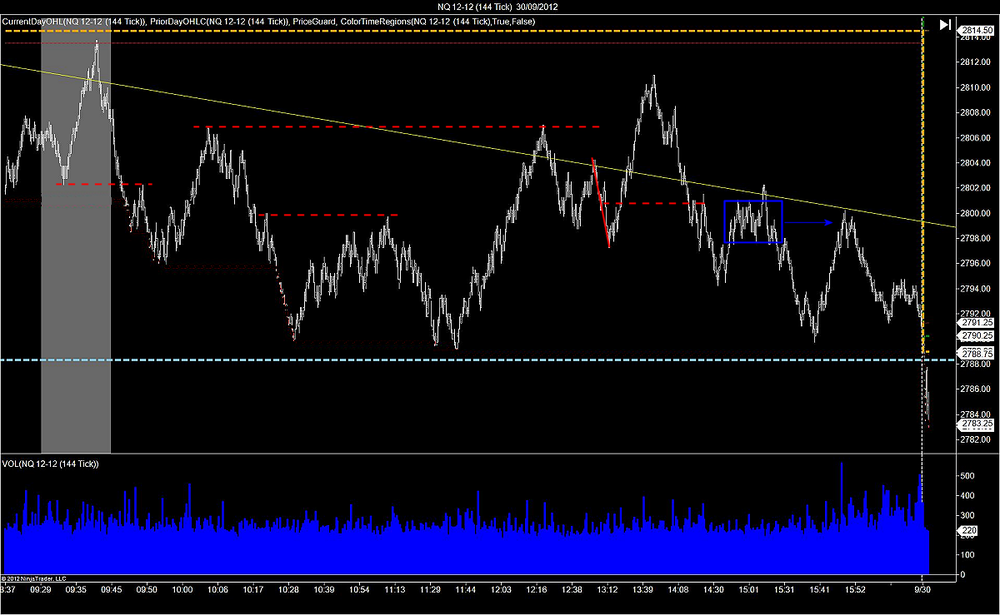
Task: Click the 10:06 time axis label
Action: 217,589
